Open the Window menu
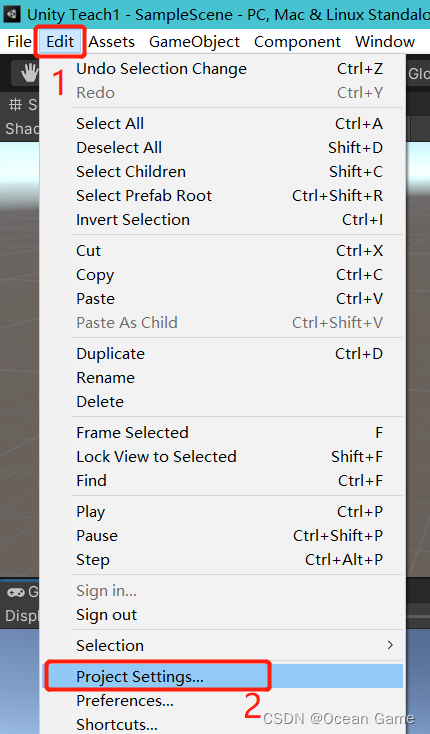This screenshot has height=734, width=430. [385, 42]
